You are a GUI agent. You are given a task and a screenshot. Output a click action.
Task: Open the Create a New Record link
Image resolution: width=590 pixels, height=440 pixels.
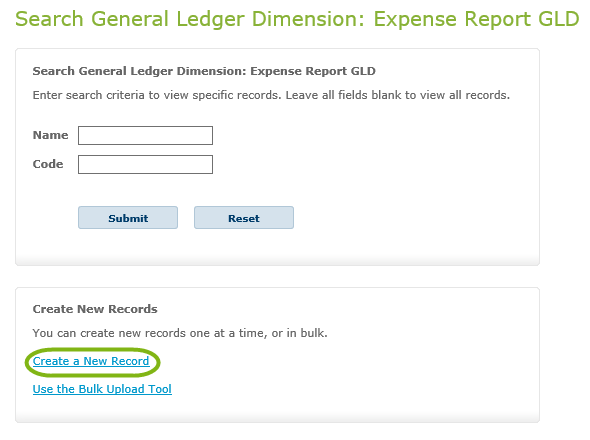91,361
